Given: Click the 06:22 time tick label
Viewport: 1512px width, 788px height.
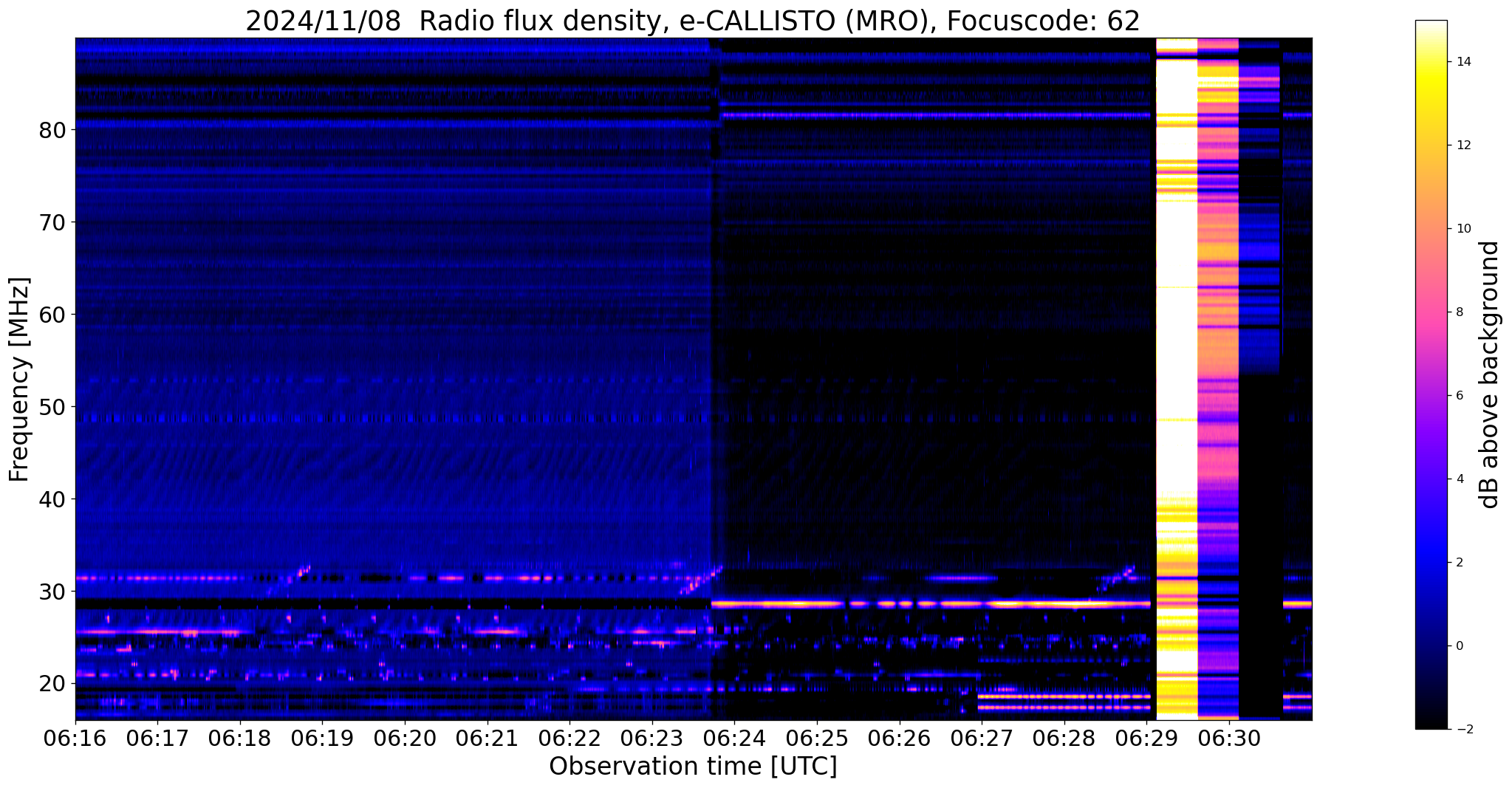Looking at the screenshot, I should click(x=569, y=737).
